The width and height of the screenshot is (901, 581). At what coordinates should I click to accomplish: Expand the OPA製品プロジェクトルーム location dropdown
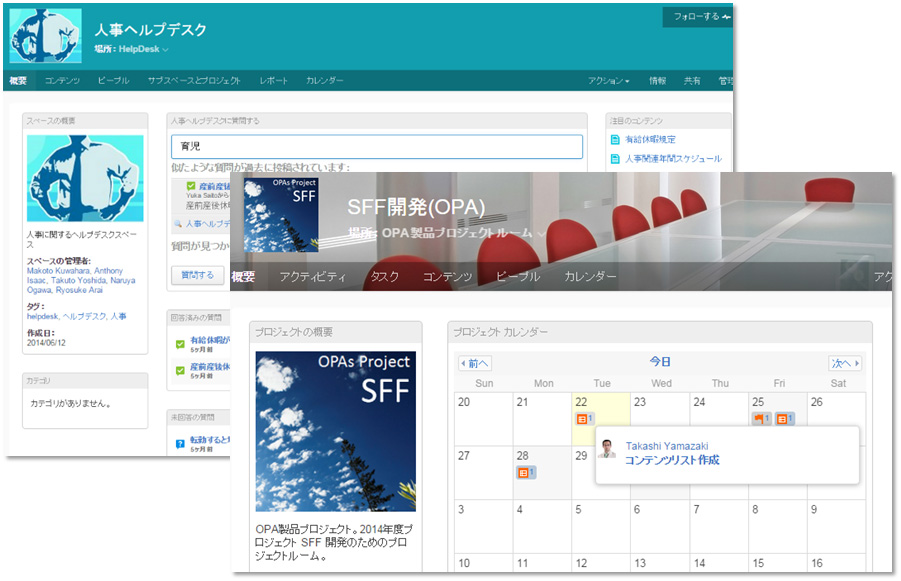(x=541, y=234)
